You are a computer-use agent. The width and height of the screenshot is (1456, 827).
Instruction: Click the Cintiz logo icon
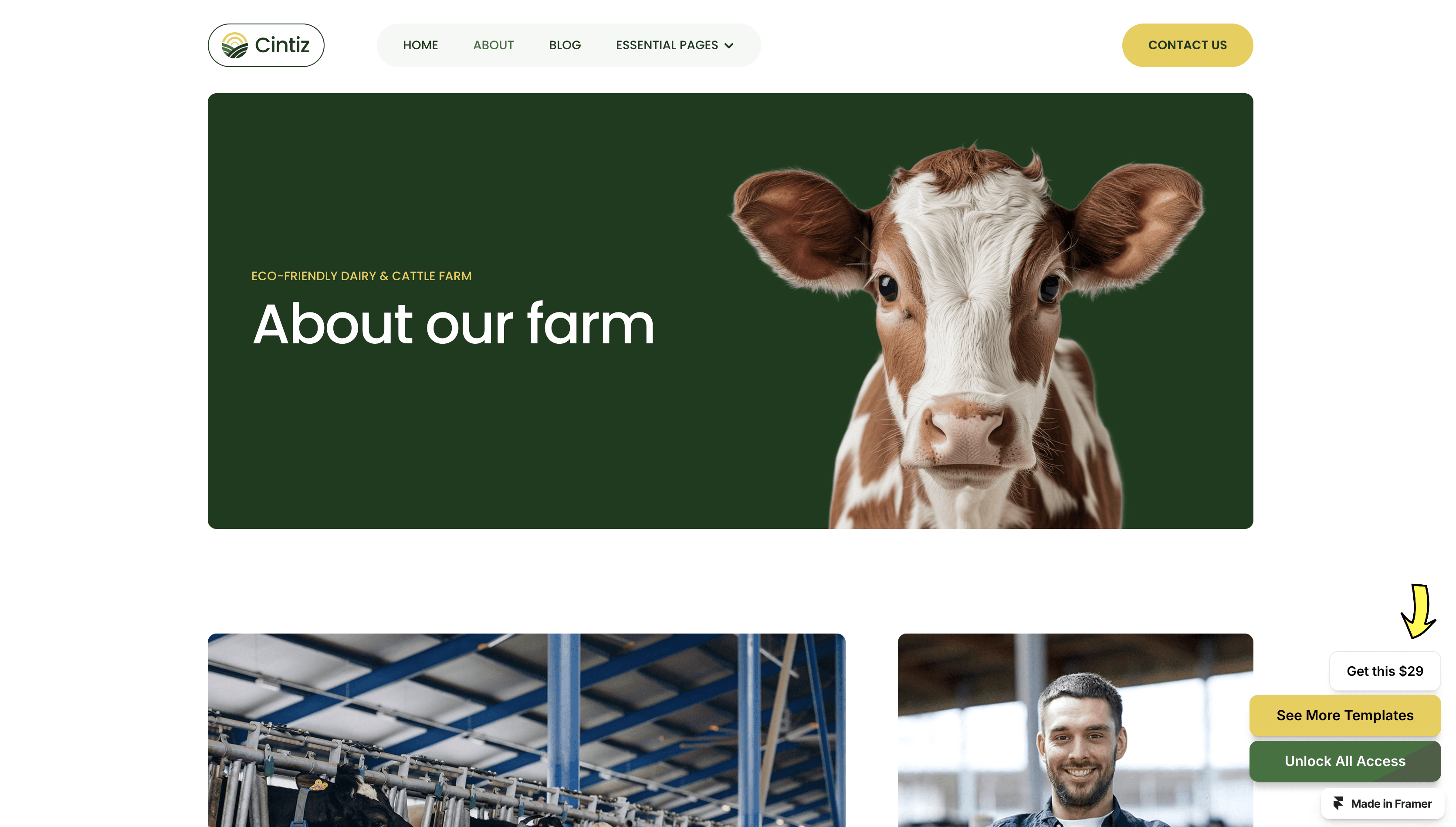click(x=234, y=45)
